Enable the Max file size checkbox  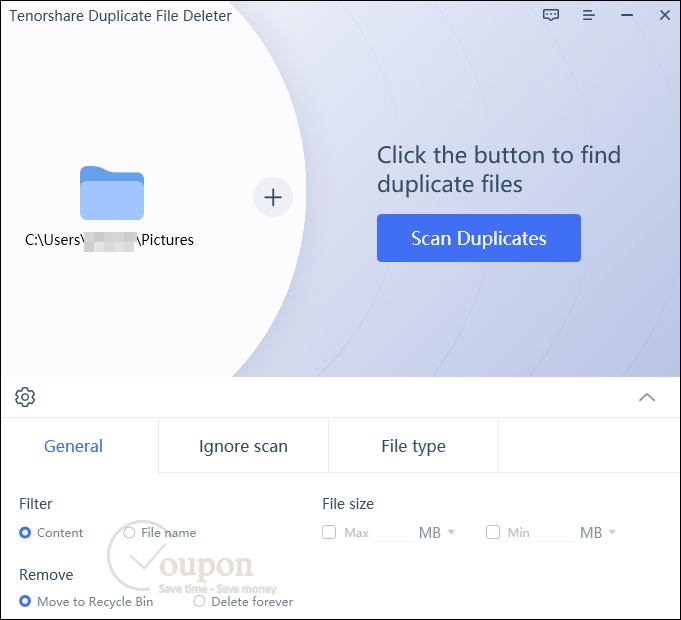329,532
